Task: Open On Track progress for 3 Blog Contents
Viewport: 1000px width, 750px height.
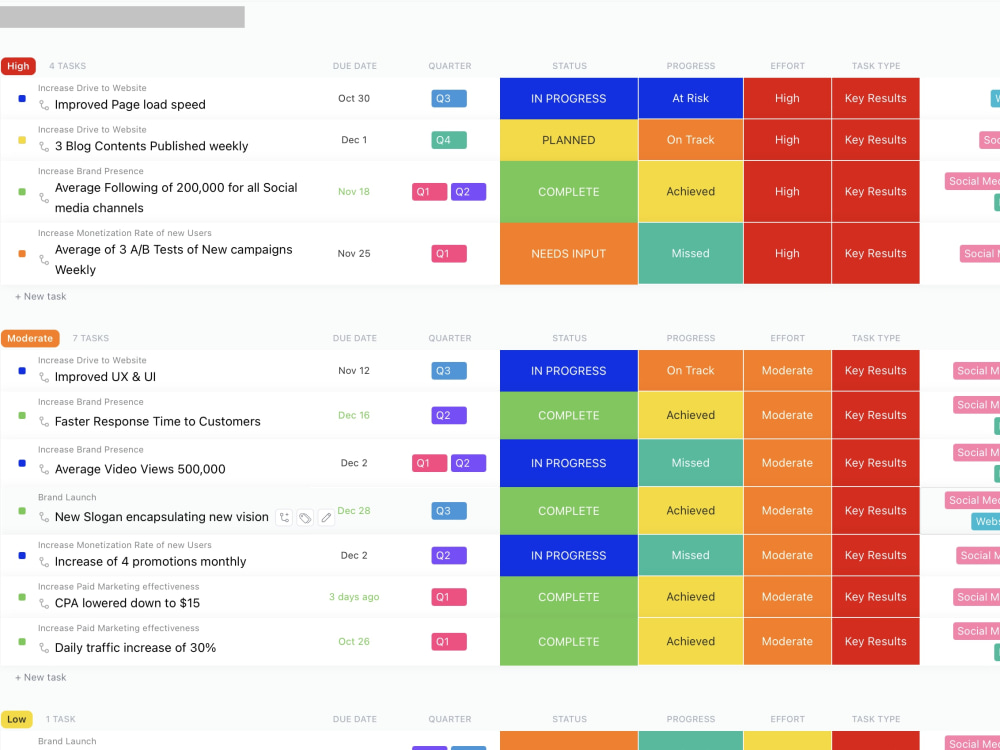Action: pyautogui.click(x=691, y=140)
